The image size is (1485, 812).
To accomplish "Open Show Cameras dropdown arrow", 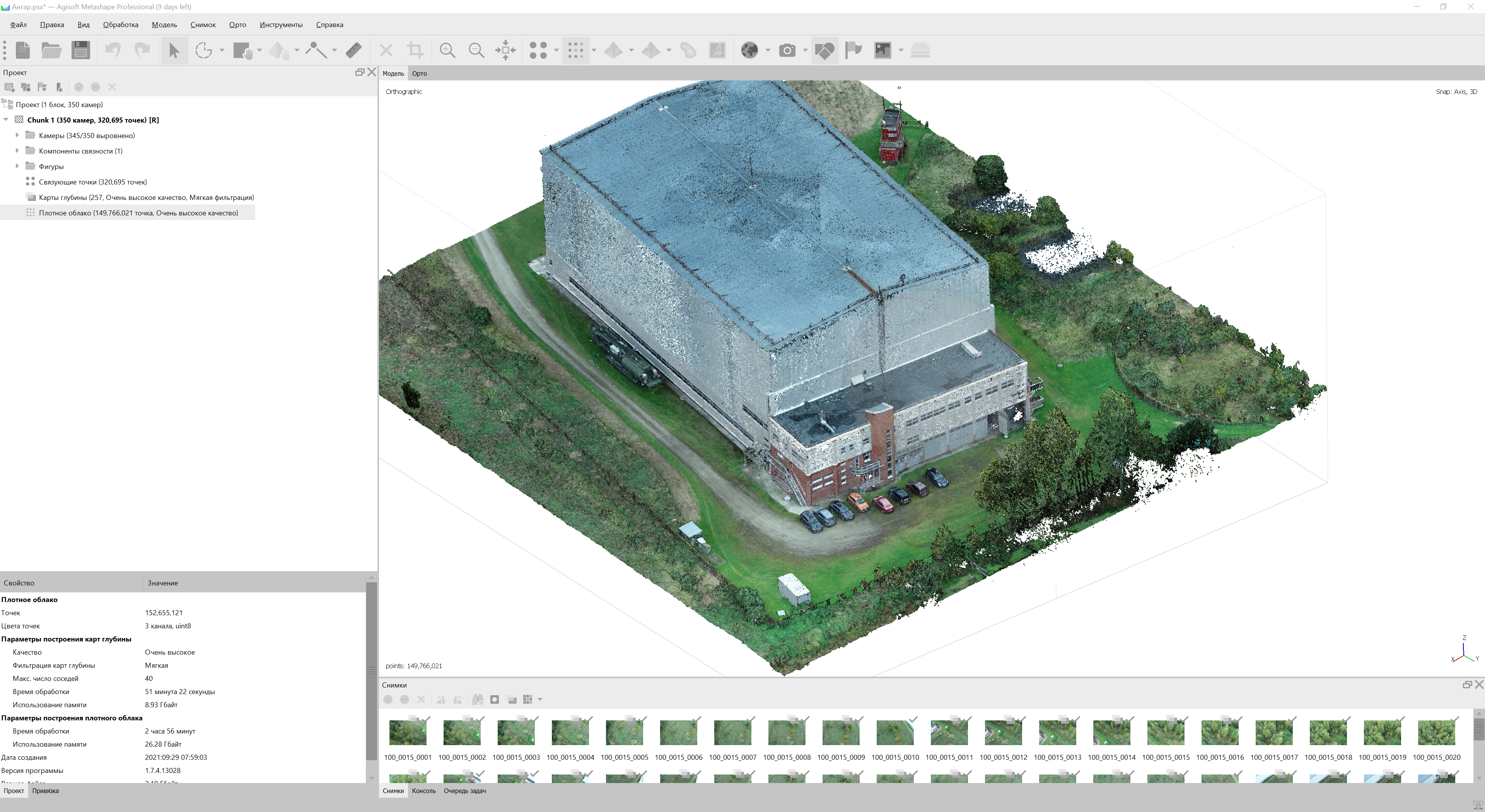I will point(805,50).
